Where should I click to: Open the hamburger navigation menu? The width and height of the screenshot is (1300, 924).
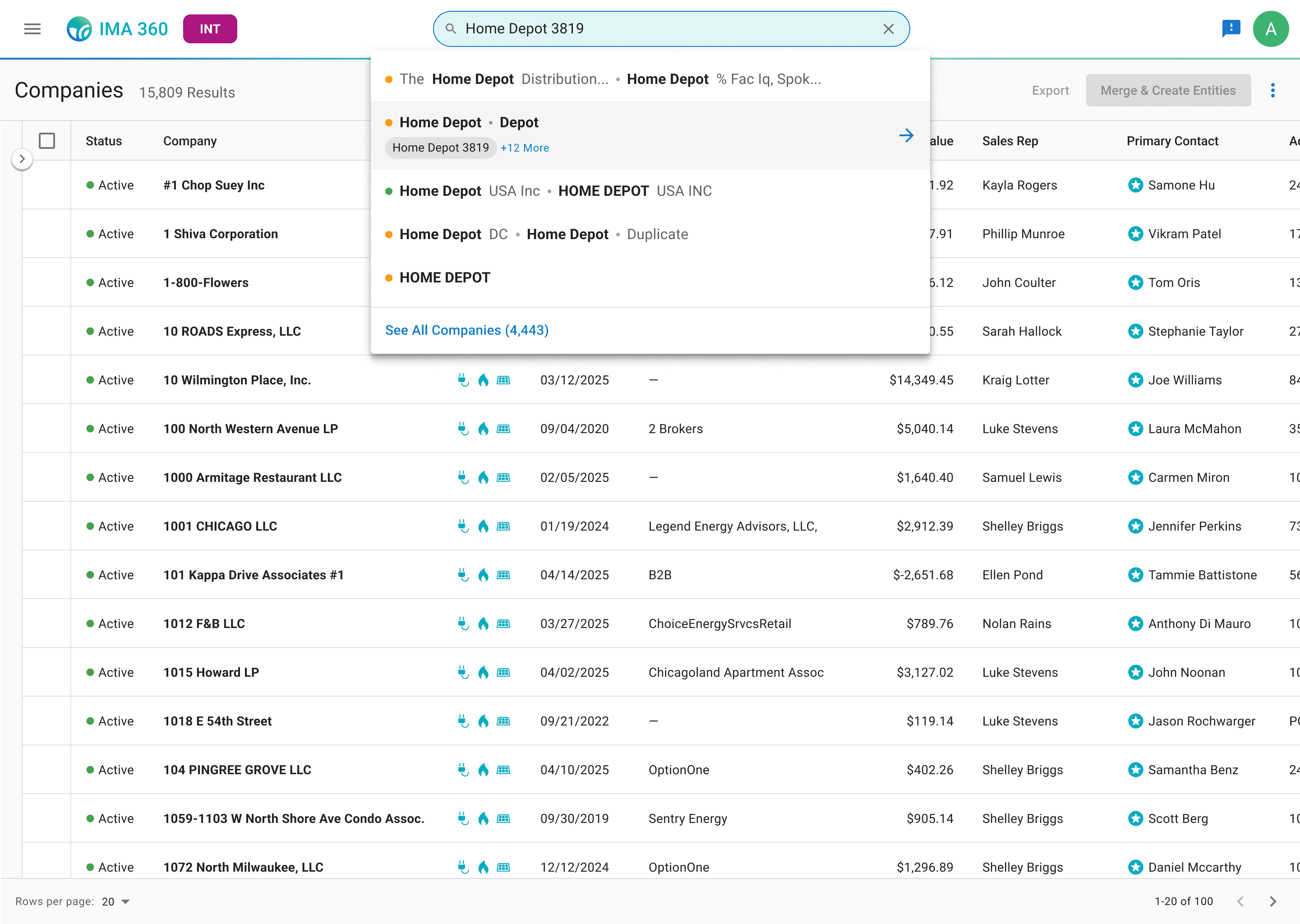click(32, 29)
